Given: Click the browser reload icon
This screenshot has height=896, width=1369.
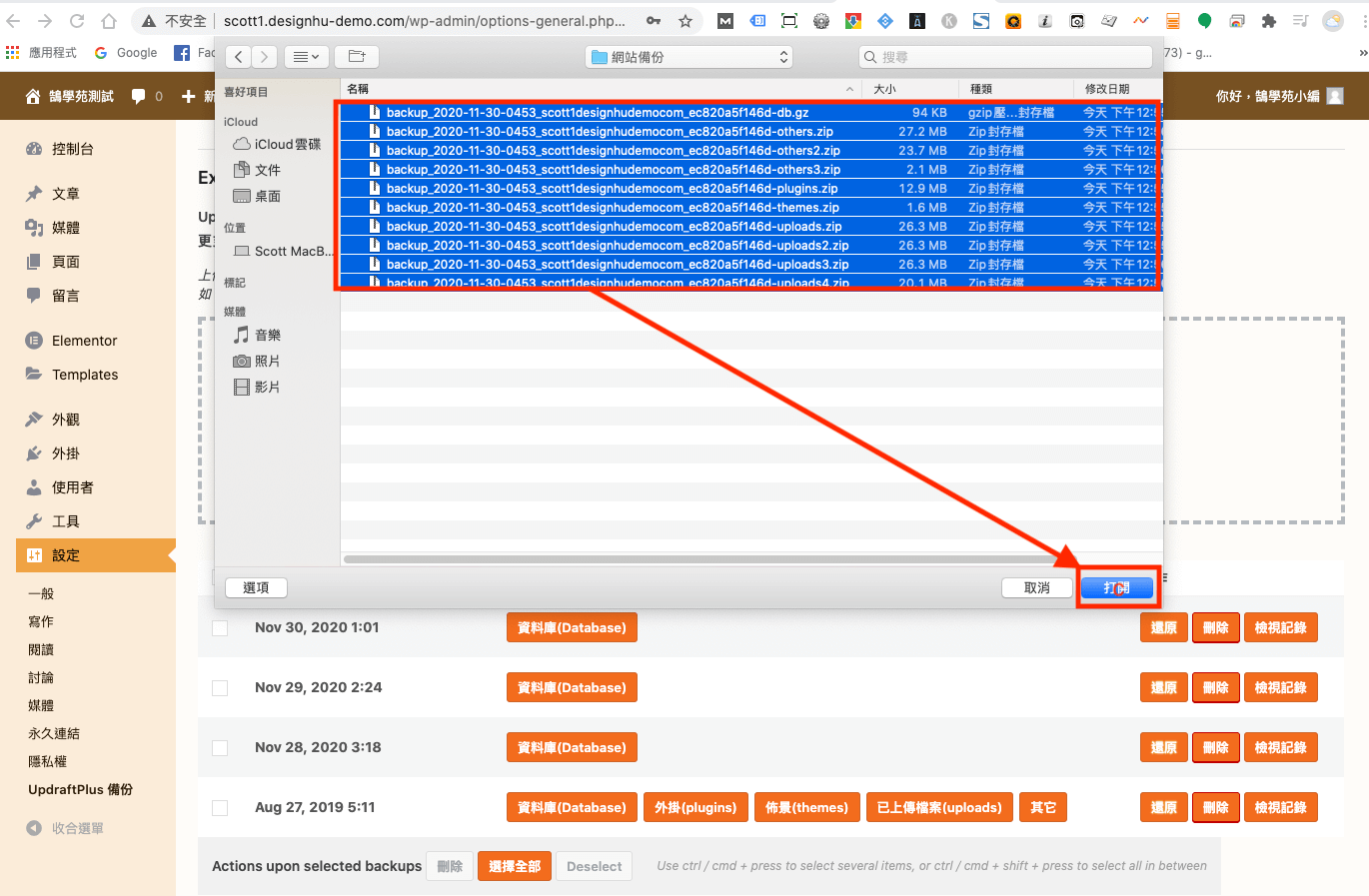Looking at the screenshot, I should (x=77, y=21).
